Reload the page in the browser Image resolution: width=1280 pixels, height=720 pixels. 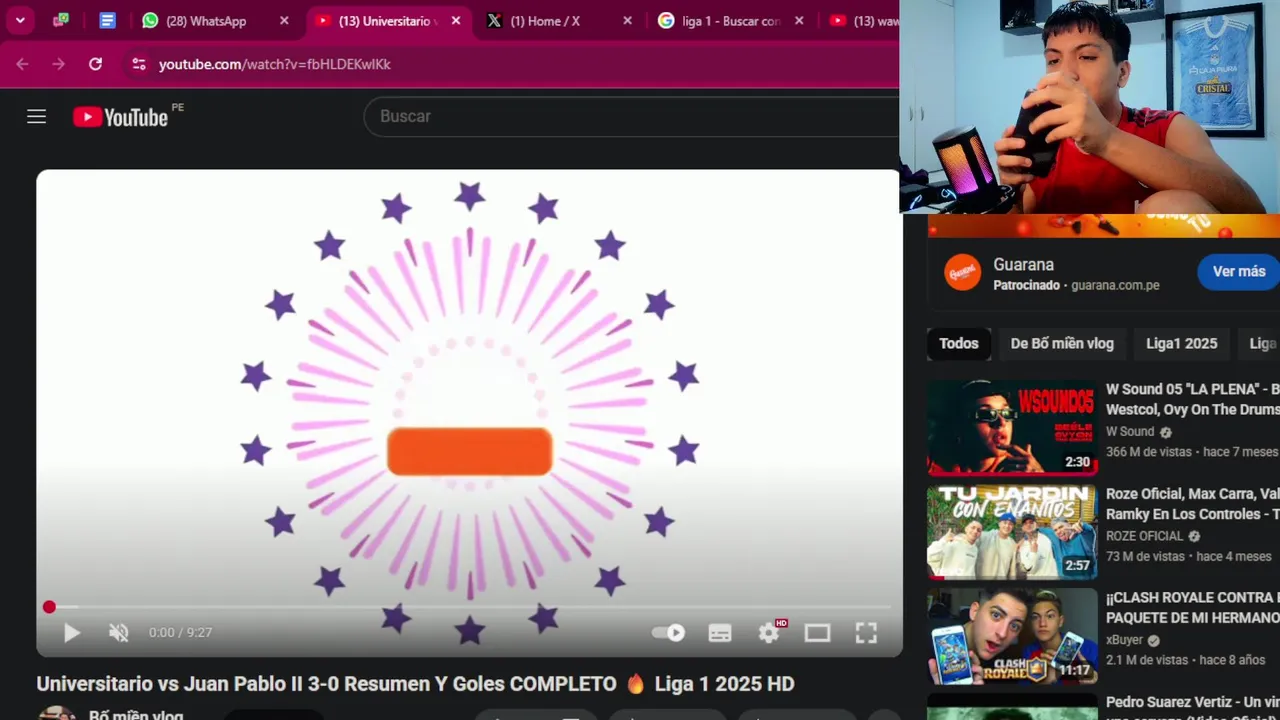point(95,64)
